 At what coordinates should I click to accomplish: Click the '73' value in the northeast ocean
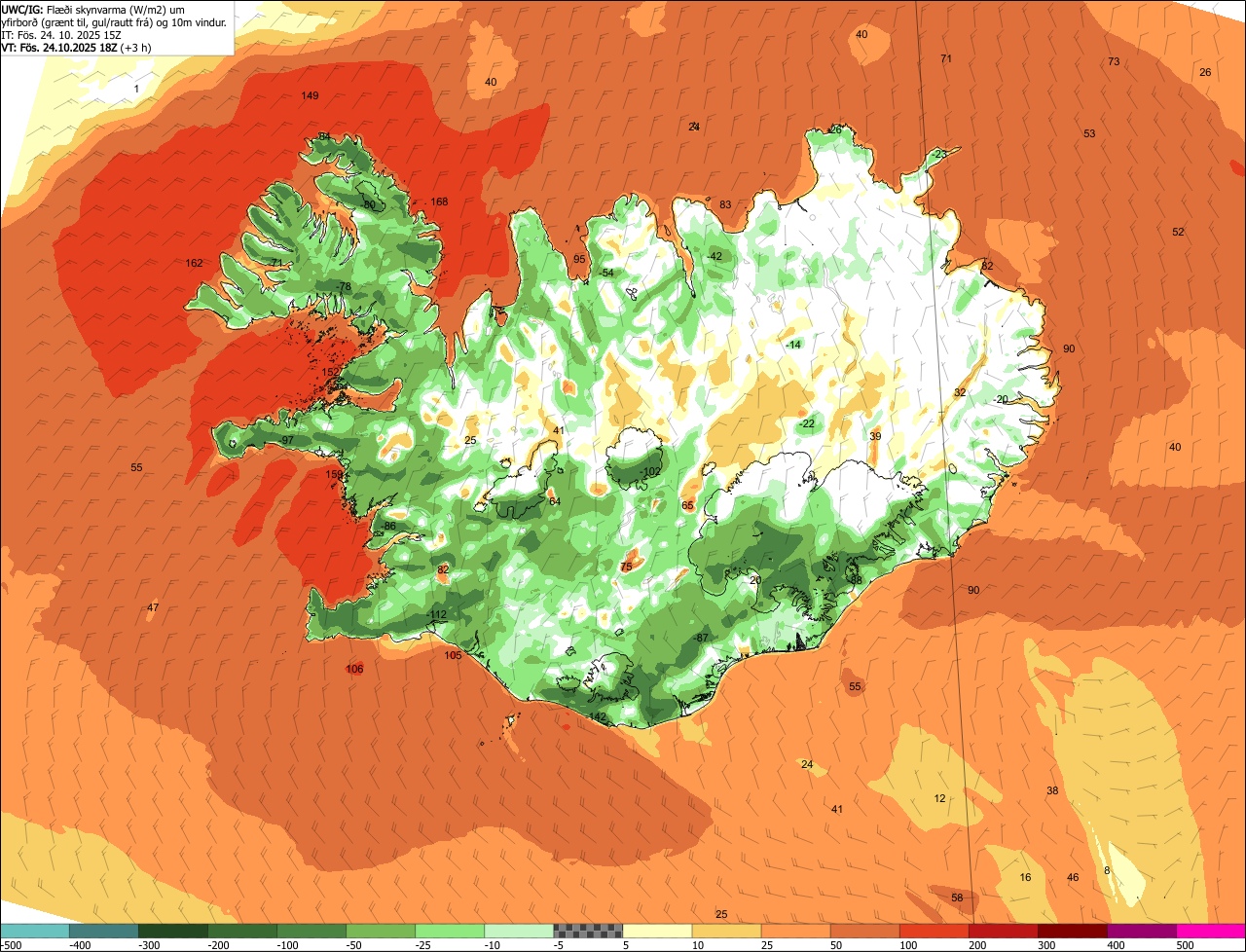tap(1114, 61)
